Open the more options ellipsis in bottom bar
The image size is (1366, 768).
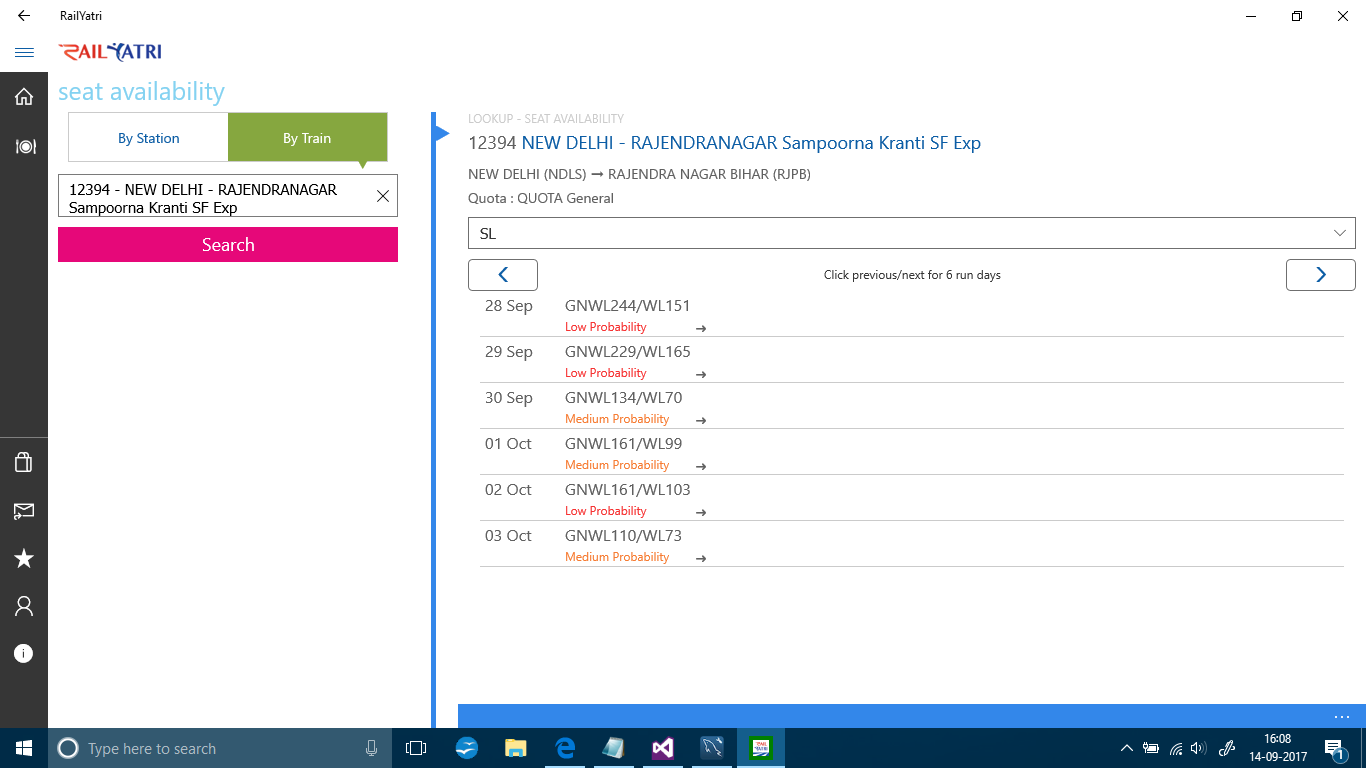click(x=1342, y=717)
